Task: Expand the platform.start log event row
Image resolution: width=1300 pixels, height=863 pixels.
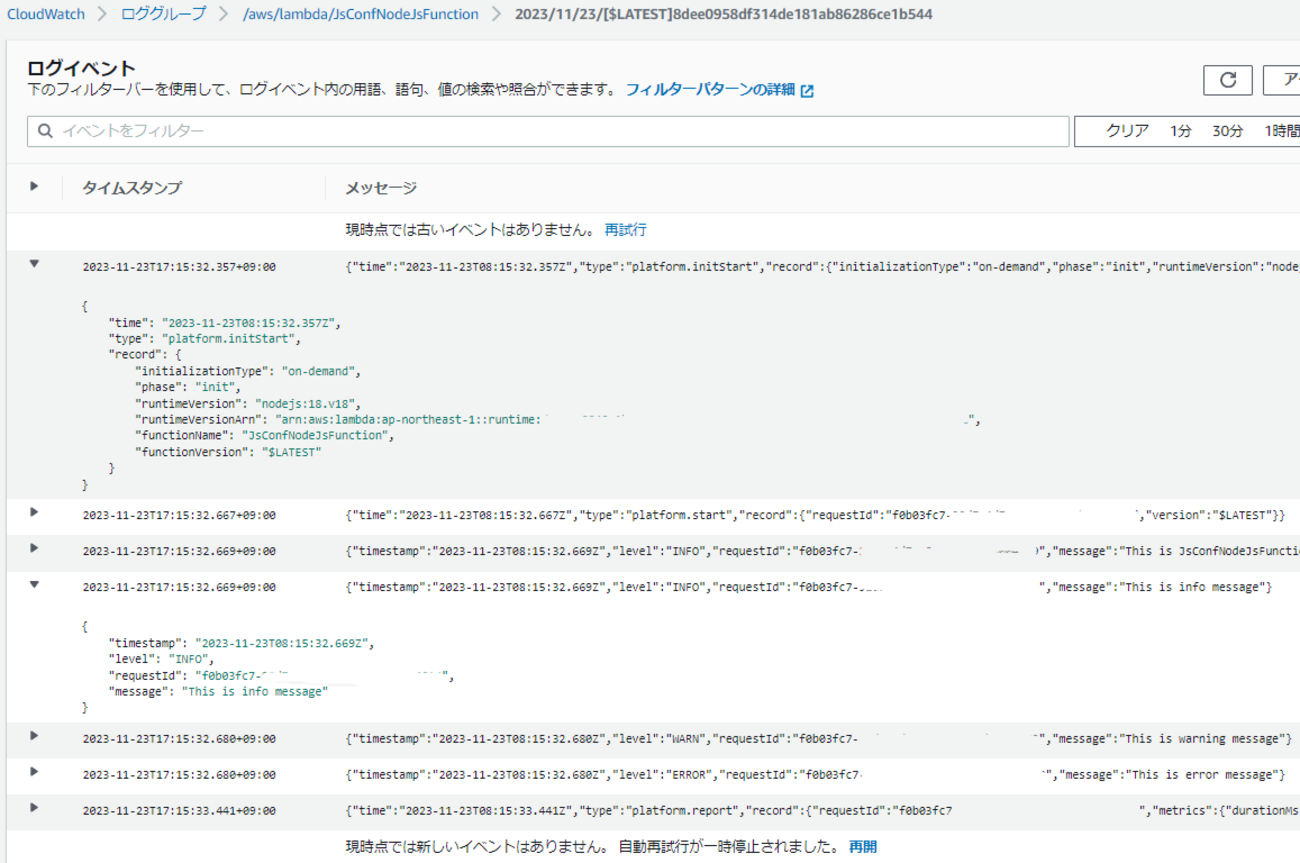Action: tap(34, 513)
